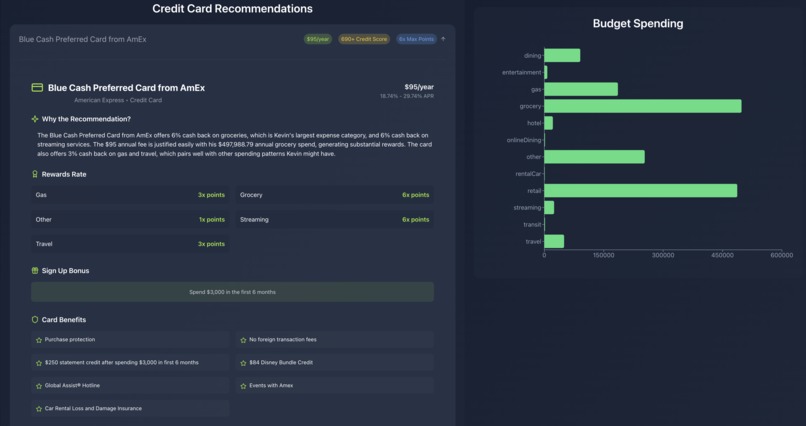
Task: Click the dining bar in Budget Spending chart
Action: click(562, 55)
